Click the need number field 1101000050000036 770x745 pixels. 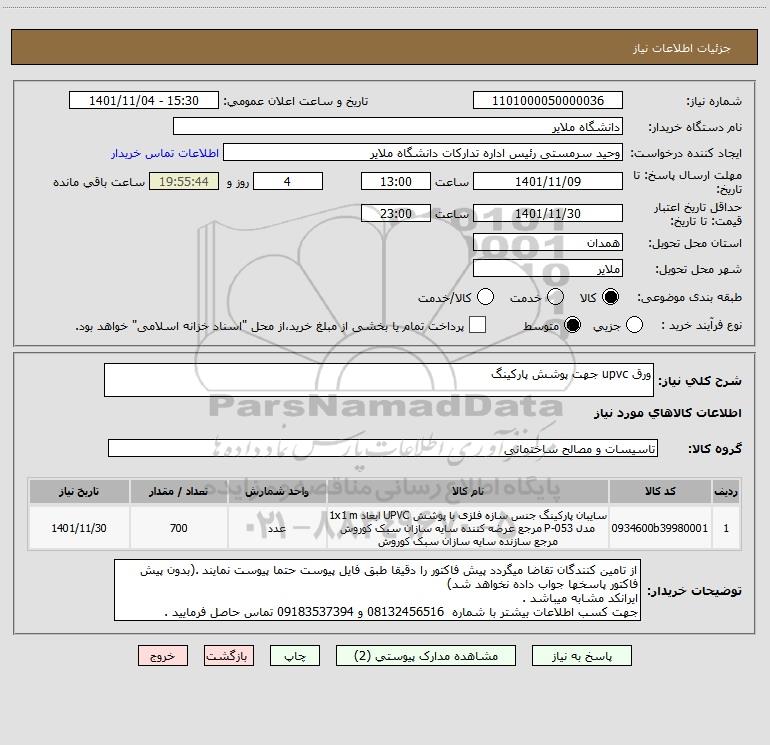[x=548, y=101]
